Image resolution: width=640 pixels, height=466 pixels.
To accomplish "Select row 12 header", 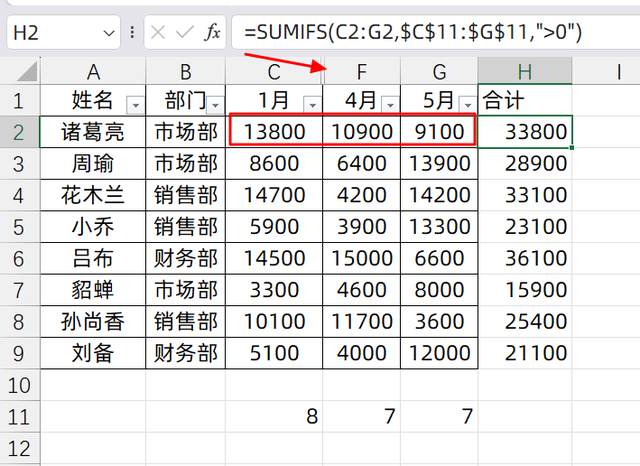I will click(20, 448).
